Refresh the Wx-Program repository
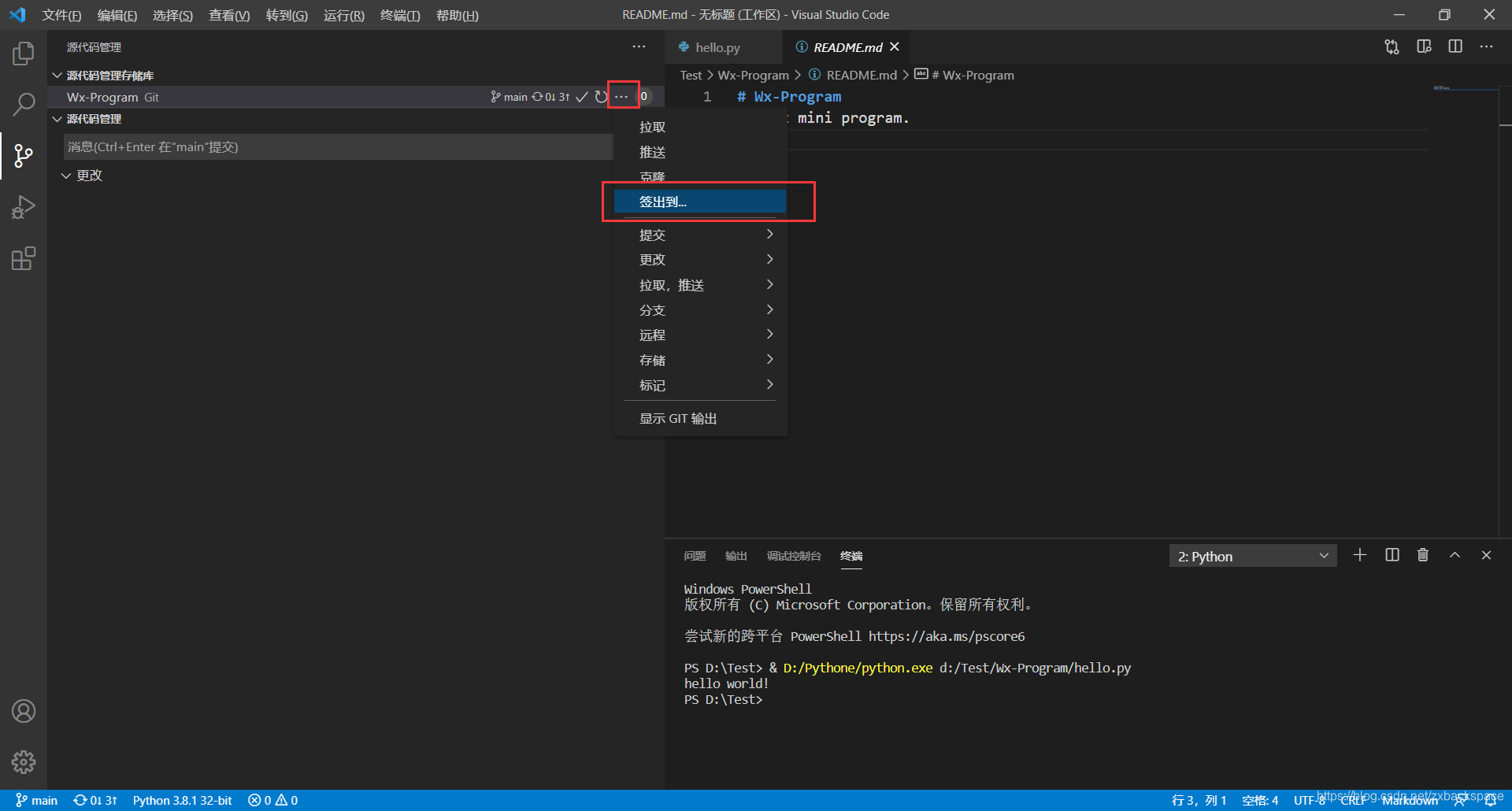Image resolution: width=1512 pixels, height=811 pixels. (602, 97)
